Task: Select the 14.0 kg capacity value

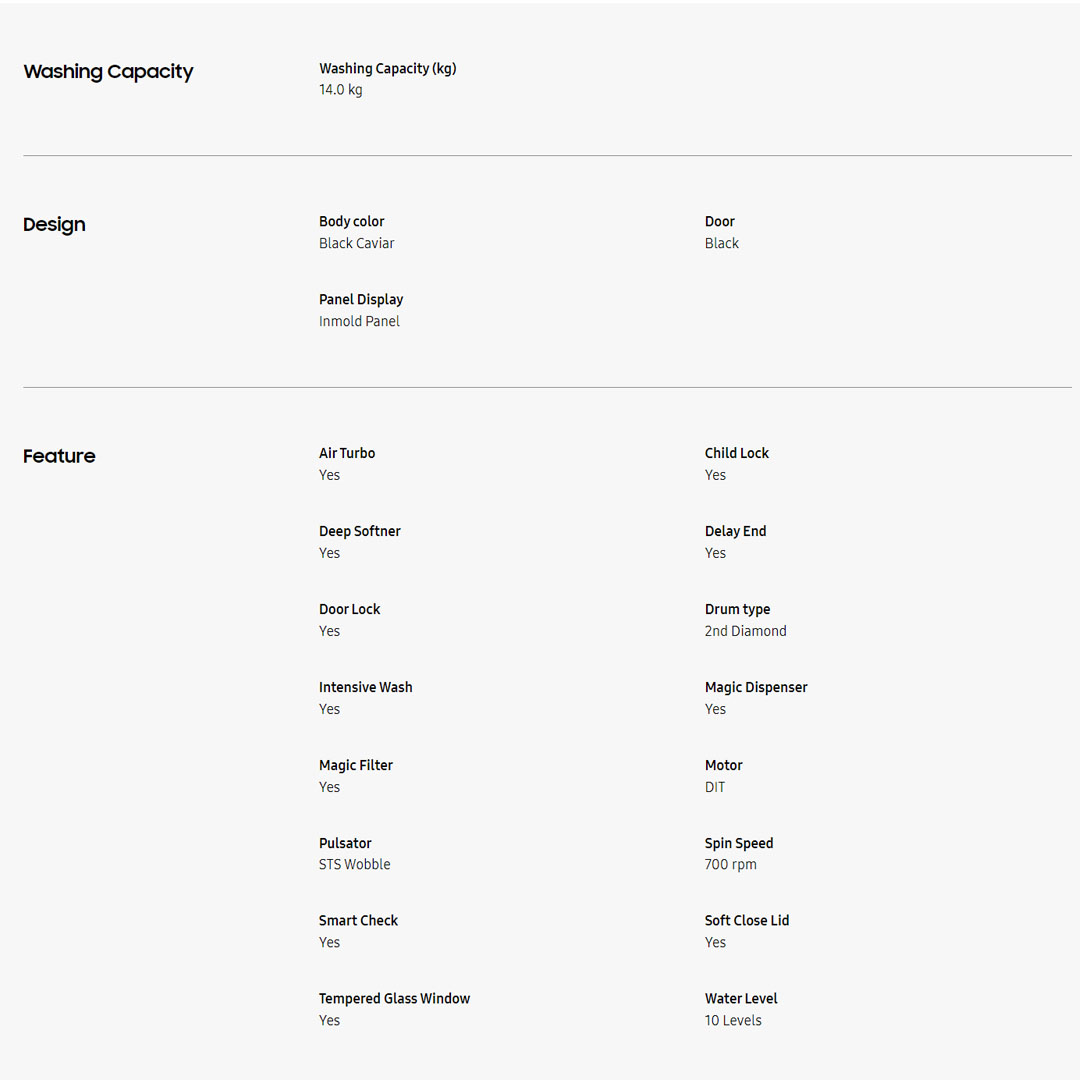Action: click(341, 90)
